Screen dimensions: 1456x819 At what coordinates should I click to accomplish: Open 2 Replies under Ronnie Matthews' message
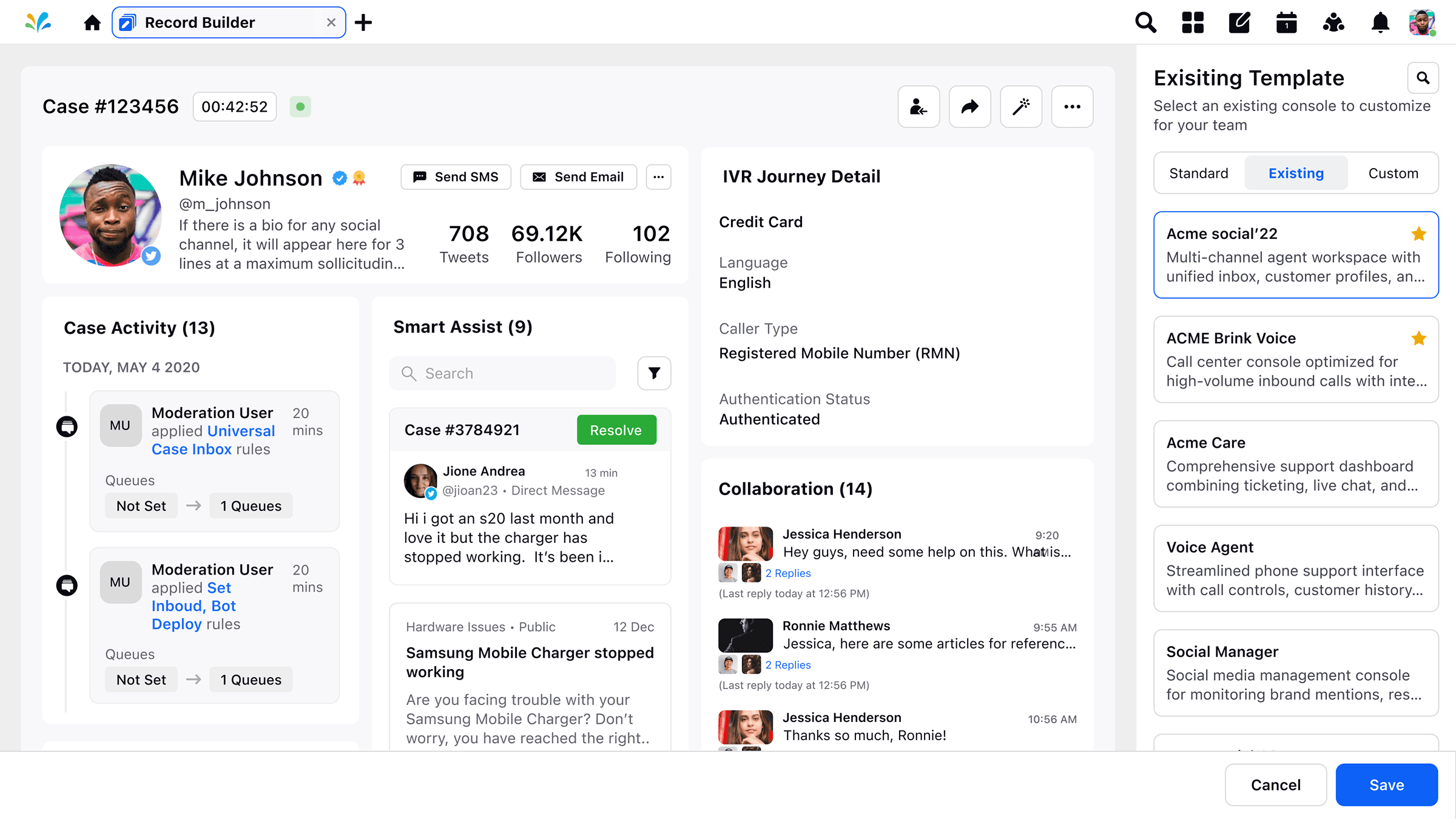[x=787, y=665]
